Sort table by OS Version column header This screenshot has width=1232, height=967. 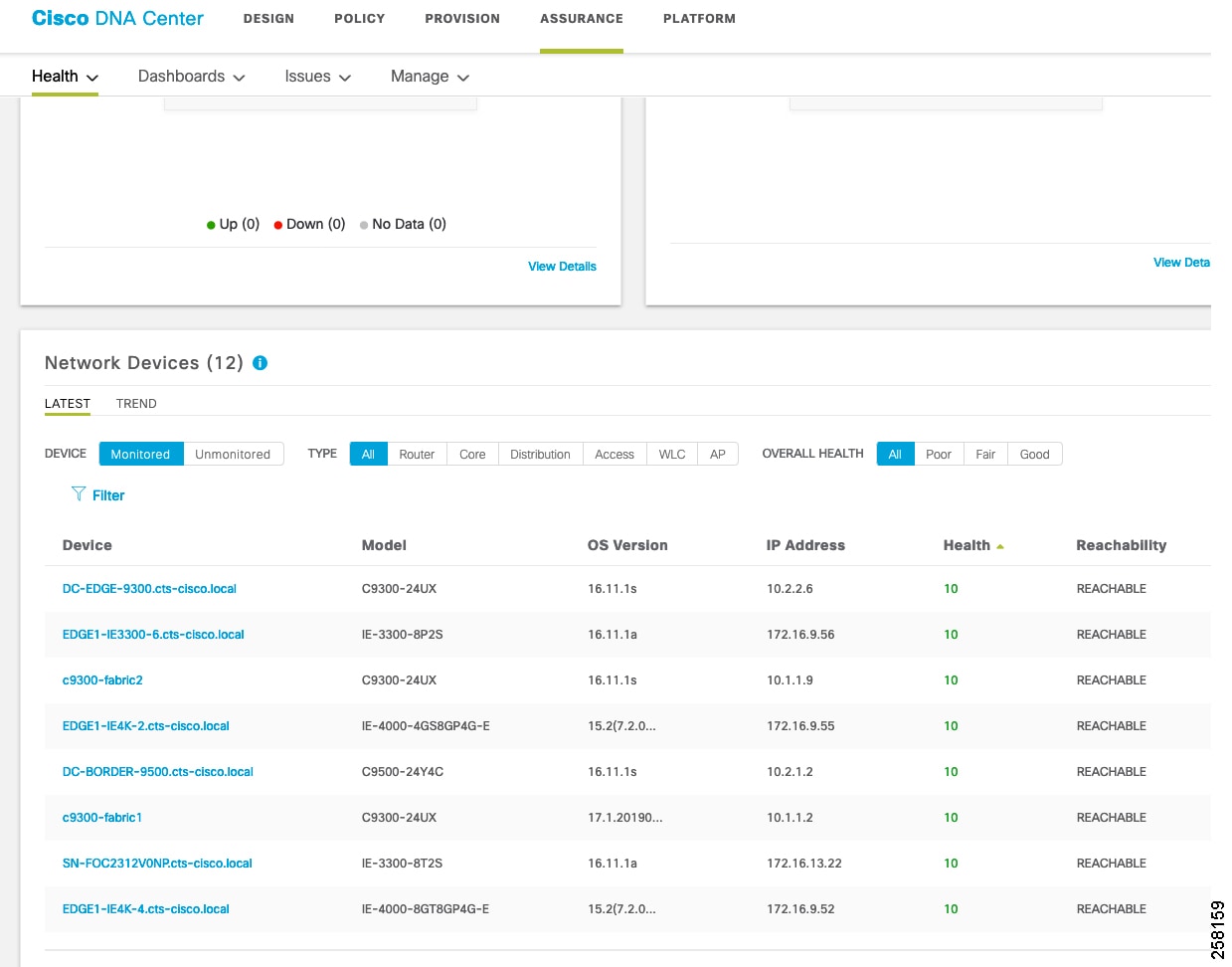coord(627,545)
